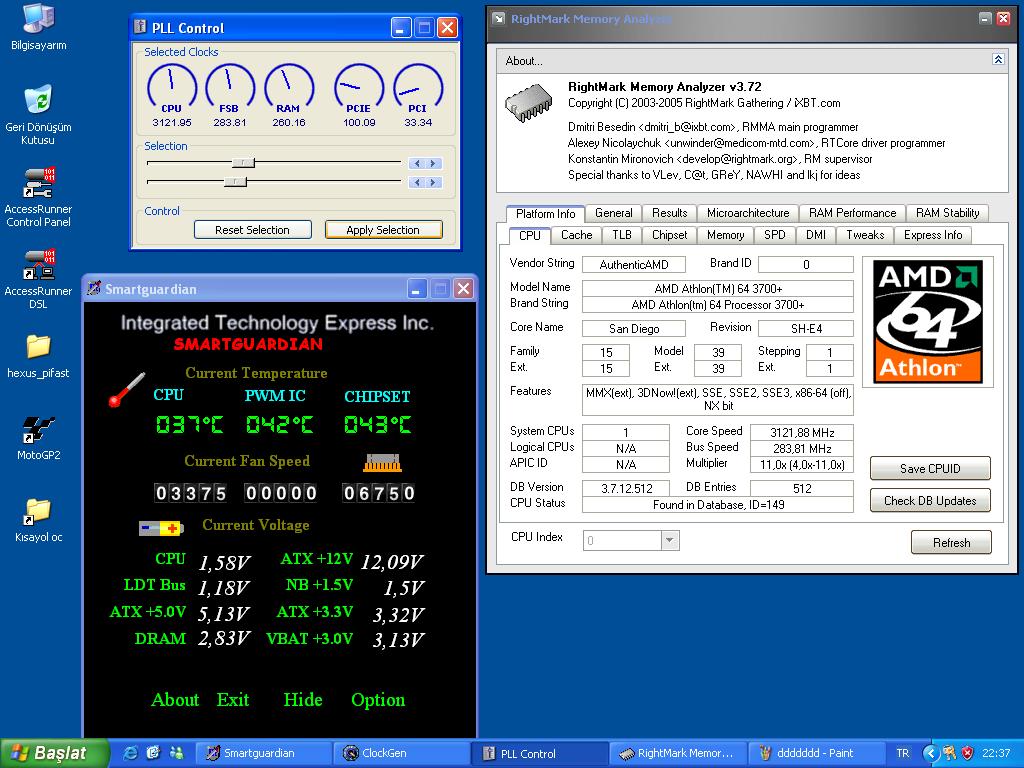Open the CPU Index dropdown

click(669, 540)
